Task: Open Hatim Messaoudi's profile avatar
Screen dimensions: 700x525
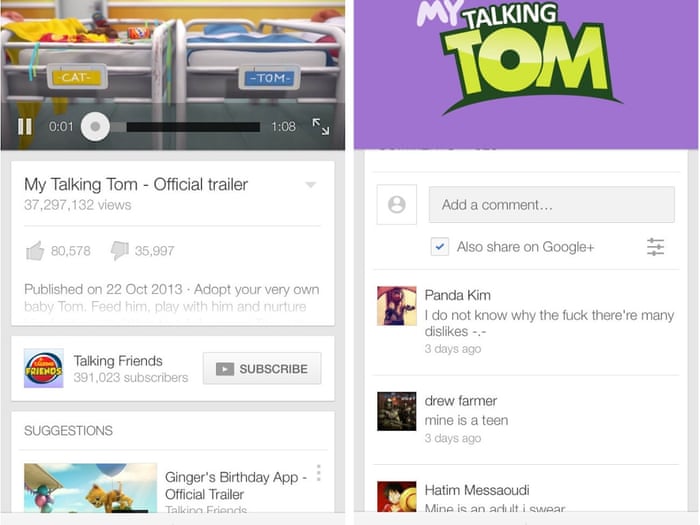Action: [x=396, y=498]
